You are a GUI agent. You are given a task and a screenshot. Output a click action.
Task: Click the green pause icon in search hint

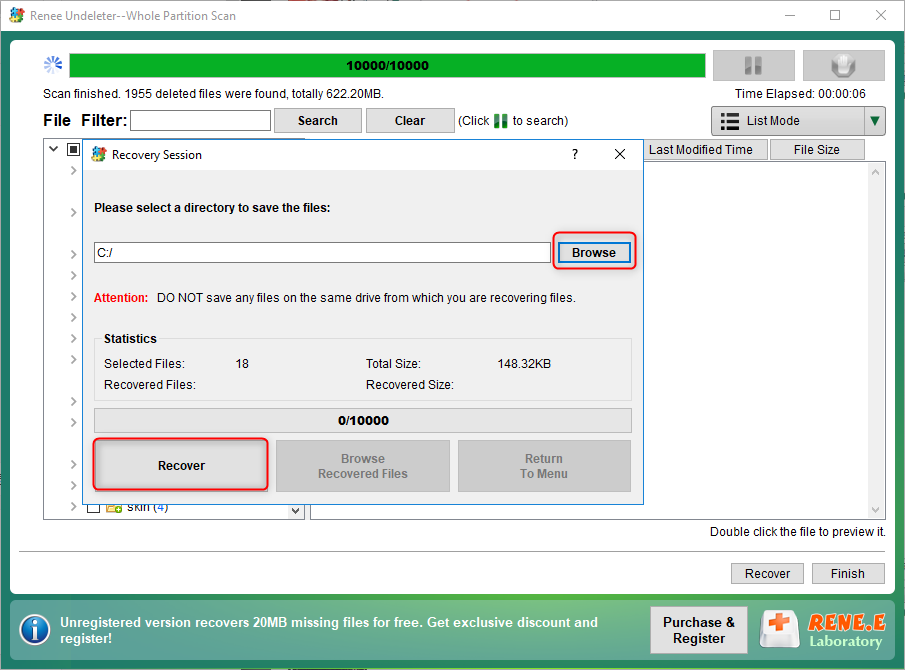pos(500,121)
